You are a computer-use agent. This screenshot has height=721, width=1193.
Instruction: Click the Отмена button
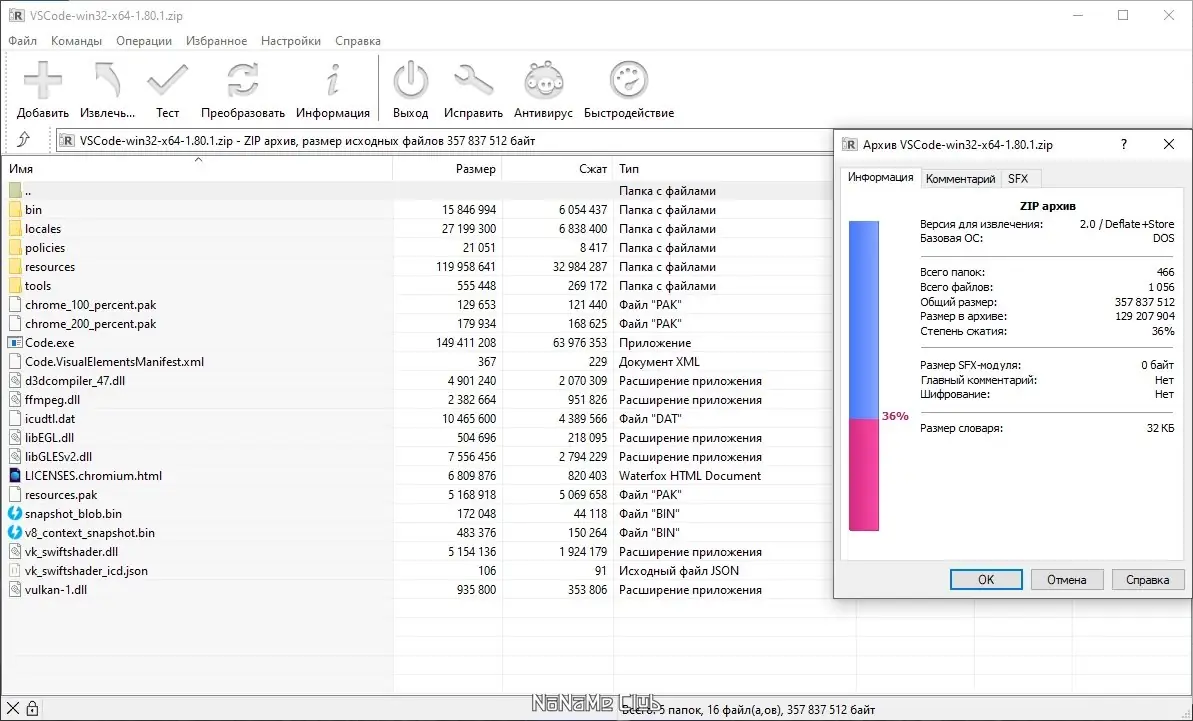point(1066,580)
